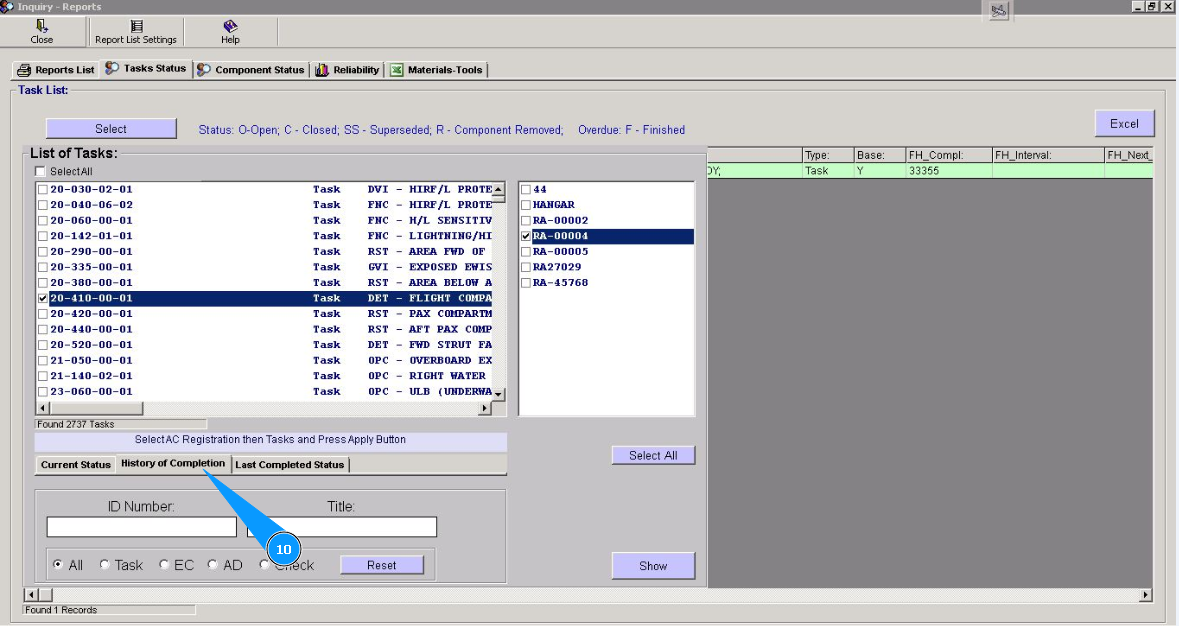Click the ID Number input field
Screen dimensions: 1179x626
pyautogui.click(x=141, y=527)
